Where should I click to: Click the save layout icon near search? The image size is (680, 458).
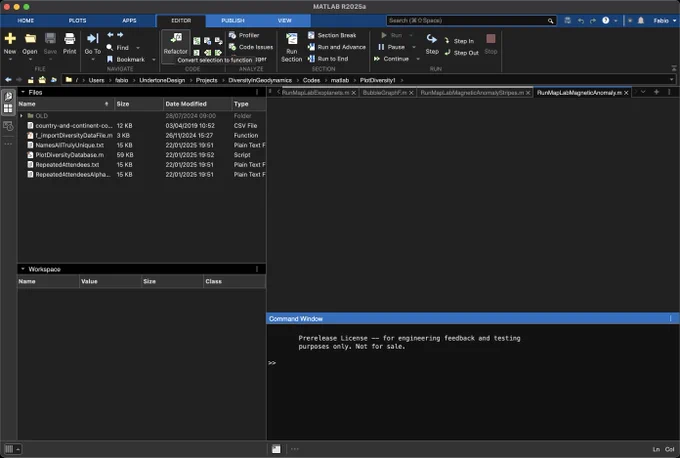coord(567,20)
